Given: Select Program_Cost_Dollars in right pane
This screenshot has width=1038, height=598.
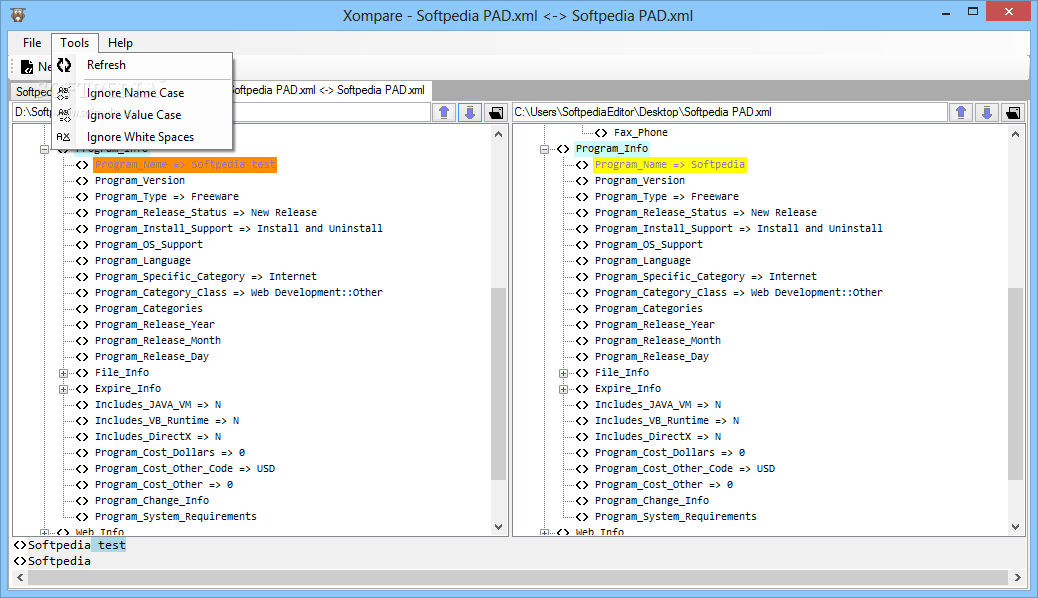Looking at the screenshot, I should click(x=669, y=452).
